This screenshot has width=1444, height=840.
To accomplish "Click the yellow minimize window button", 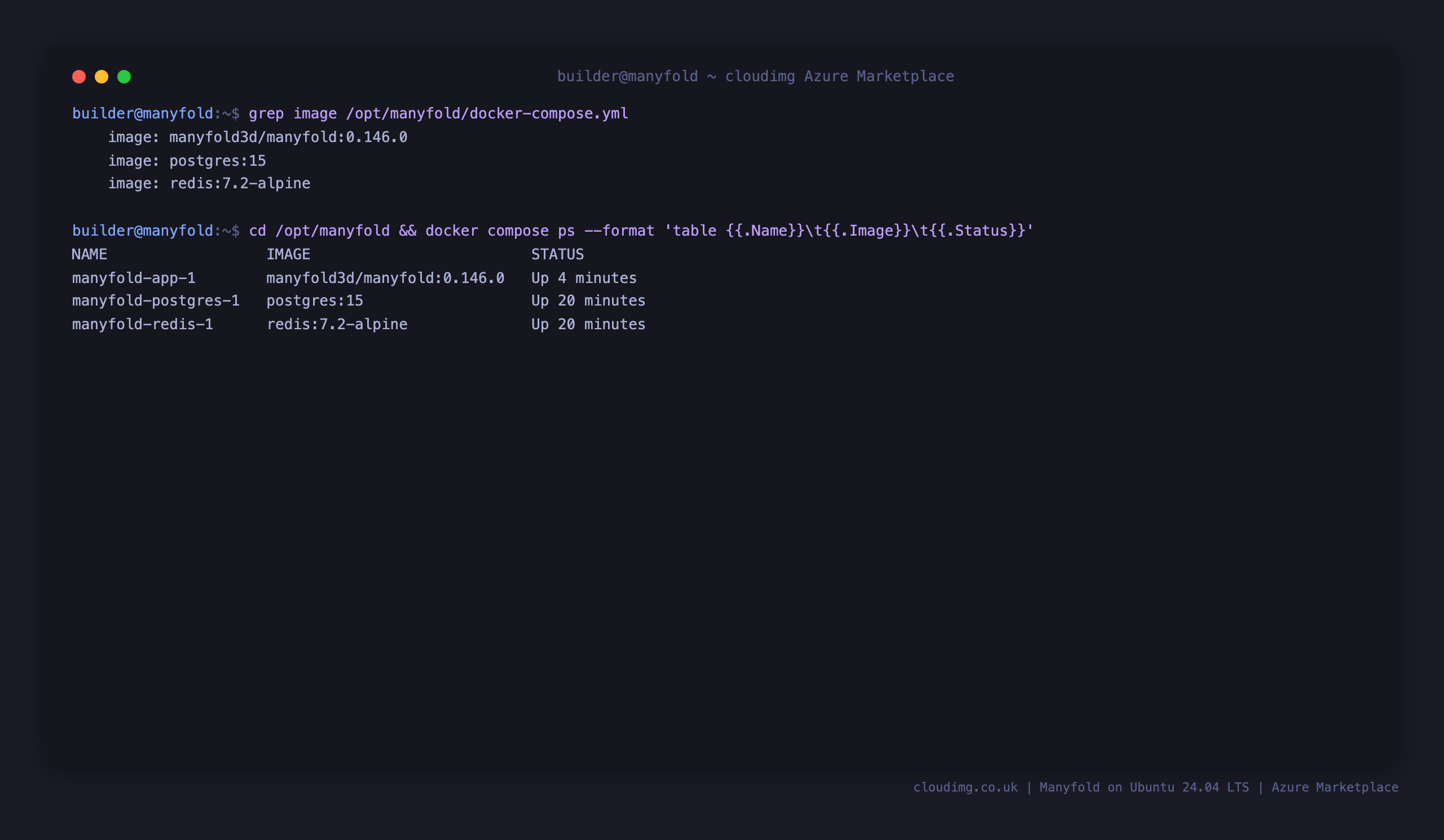I will click(102, 77).
